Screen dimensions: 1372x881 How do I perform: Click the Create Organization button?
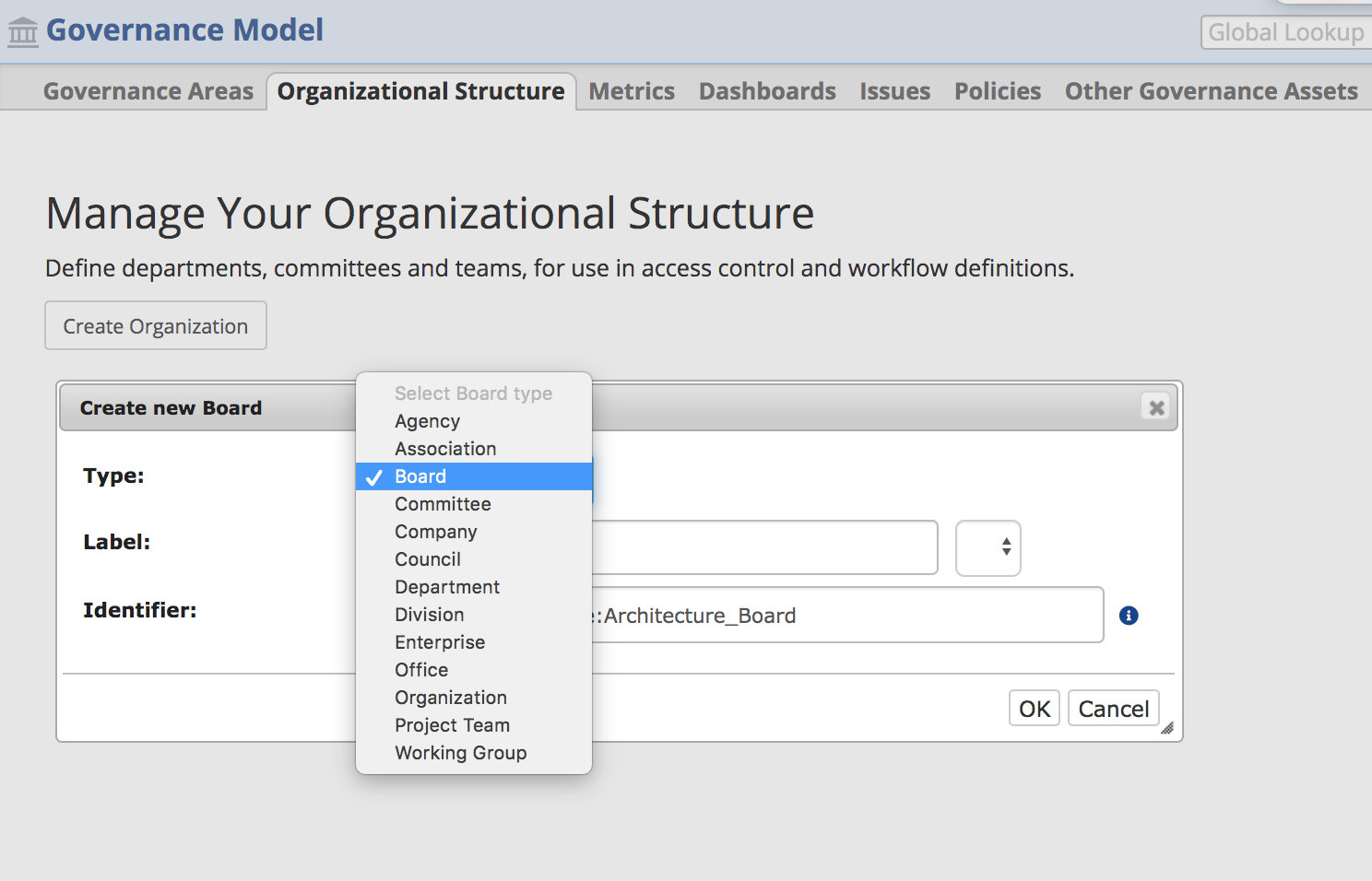click(x=155, y=325)
